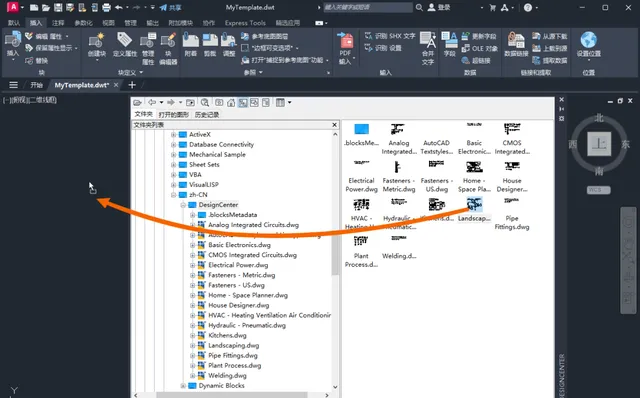Switch to the History (历史记录) tab
Viewport: 640px width, 398px height.
coord(207,114)
